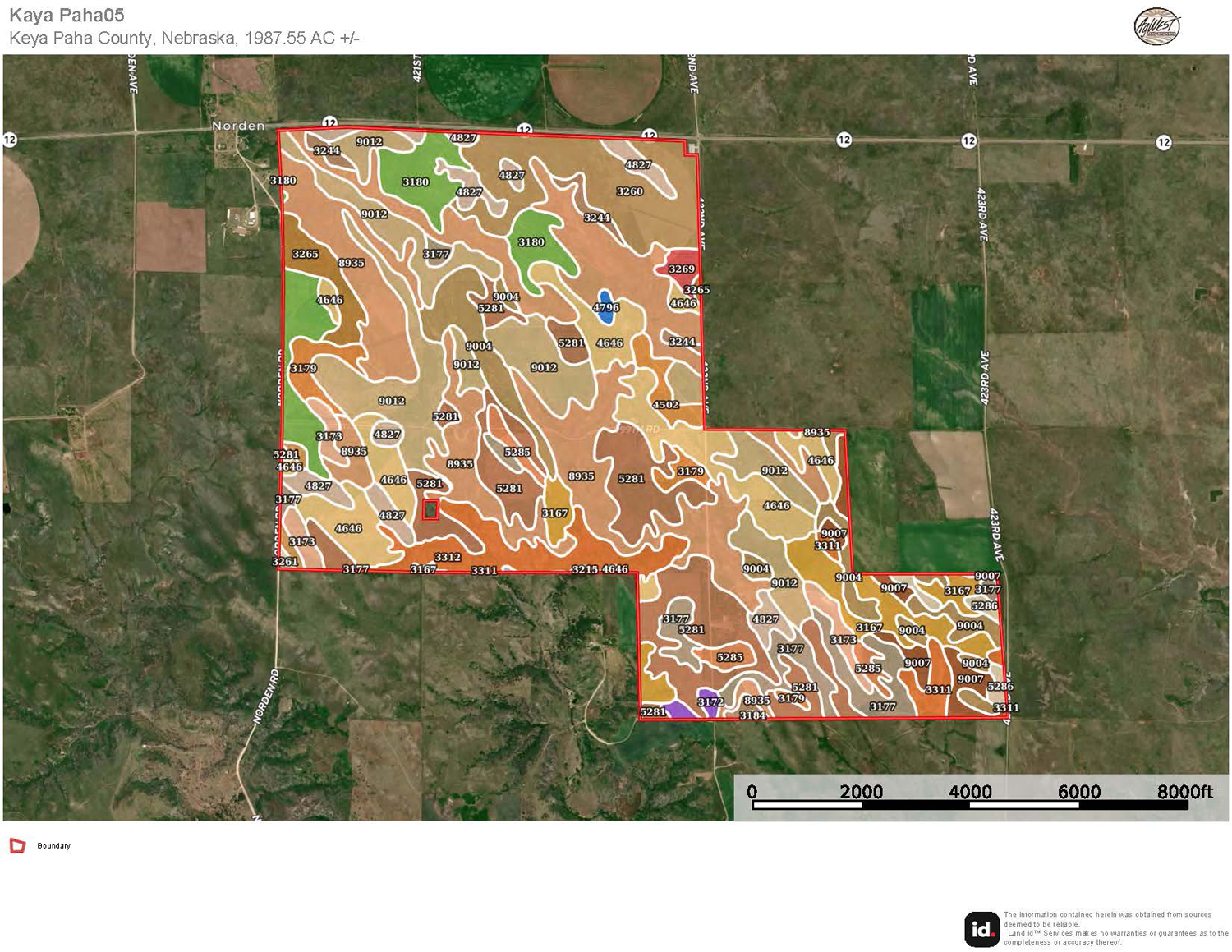1232x952 pixels.
Task: Click the Highway 12 shield at the map's right edge
Action: click(x=1163, y=142)
